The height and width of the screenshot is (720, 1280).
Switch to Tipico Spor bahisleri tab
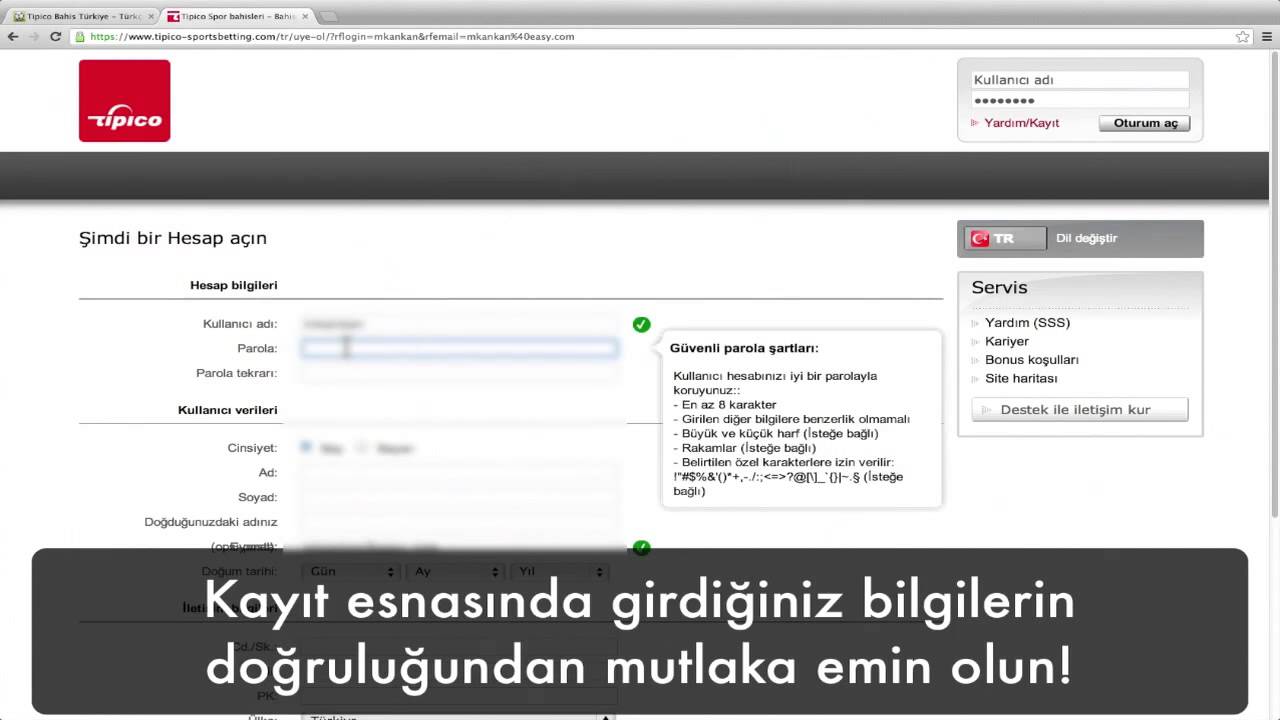pyautogui.click(x=237, y=16)
